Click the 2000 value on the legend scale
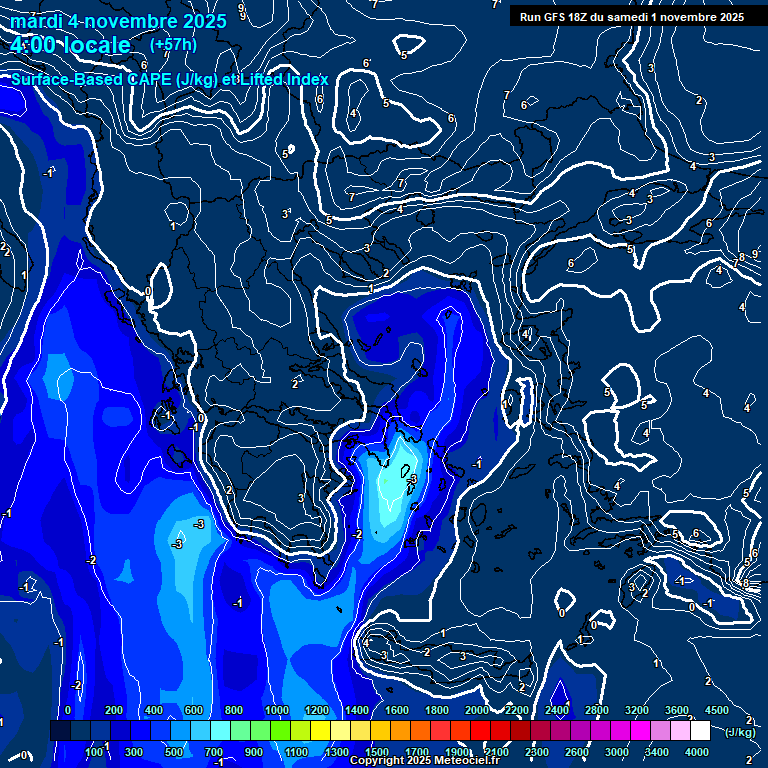 (x=476, y=710)
